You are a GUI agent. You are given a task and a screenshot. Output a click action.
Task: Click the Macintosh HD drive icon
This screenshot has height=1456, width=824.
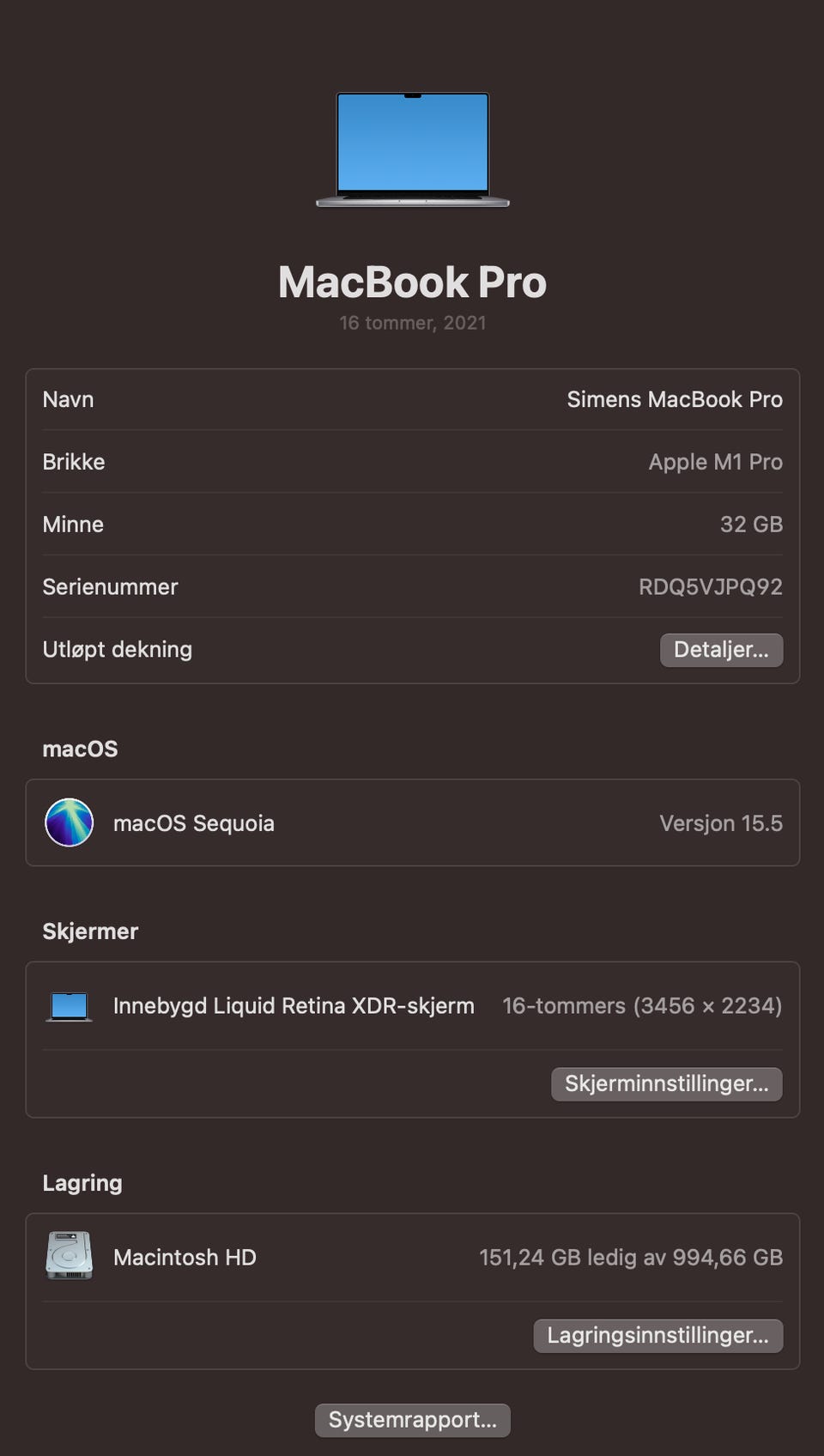[69, 1256]
